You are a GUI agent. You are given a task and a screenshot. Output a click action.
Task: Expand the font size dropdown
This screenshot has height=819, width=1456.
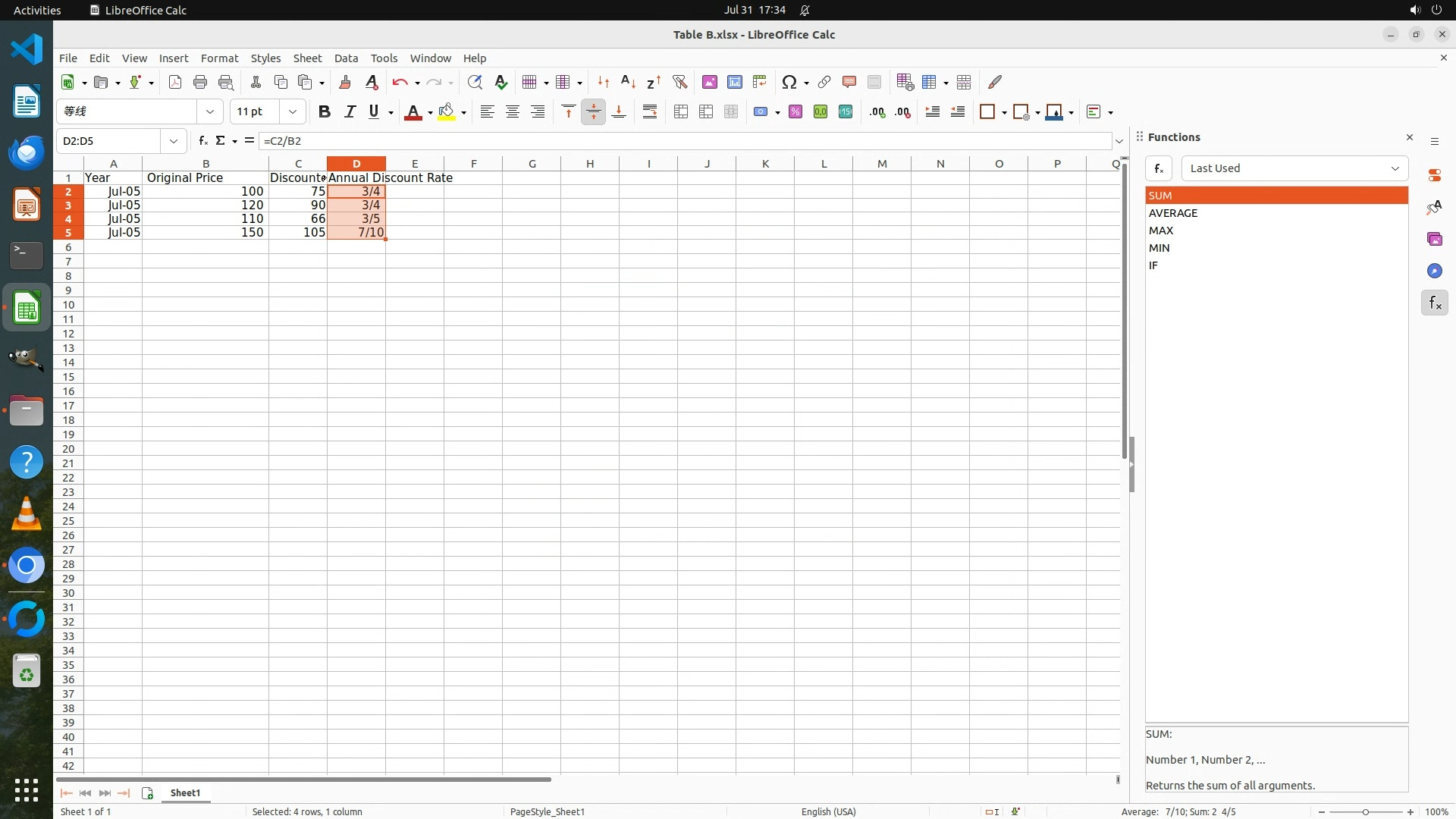(x=293, y=111)
